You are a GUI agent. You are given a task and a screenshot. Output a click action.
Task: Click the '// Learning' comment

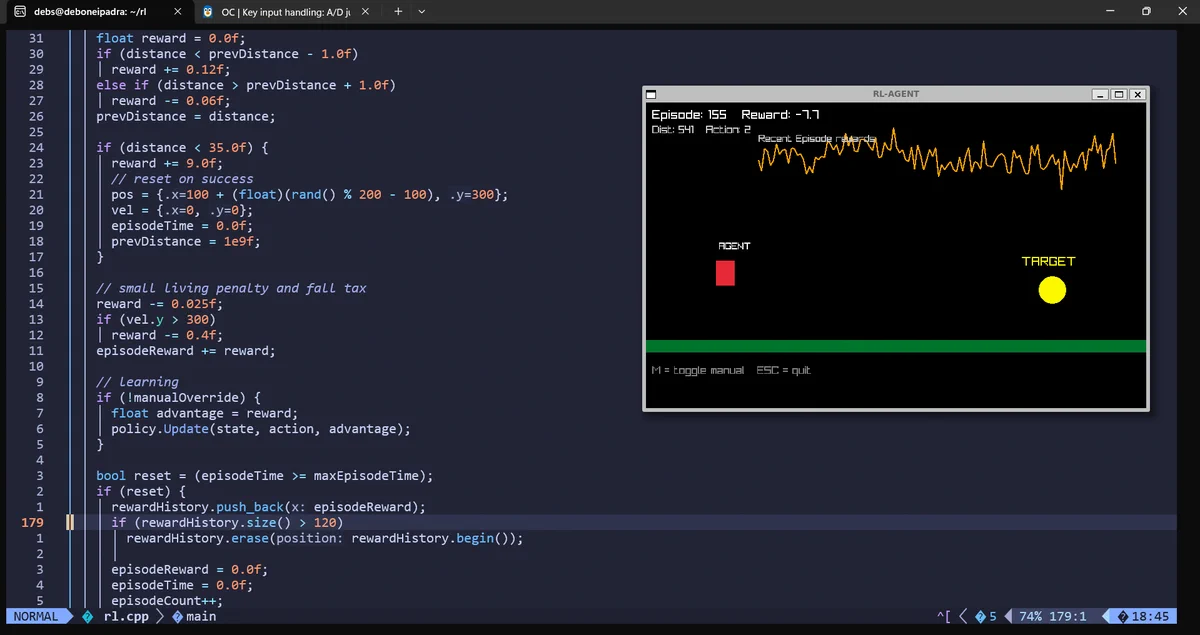tap(137, 381)
